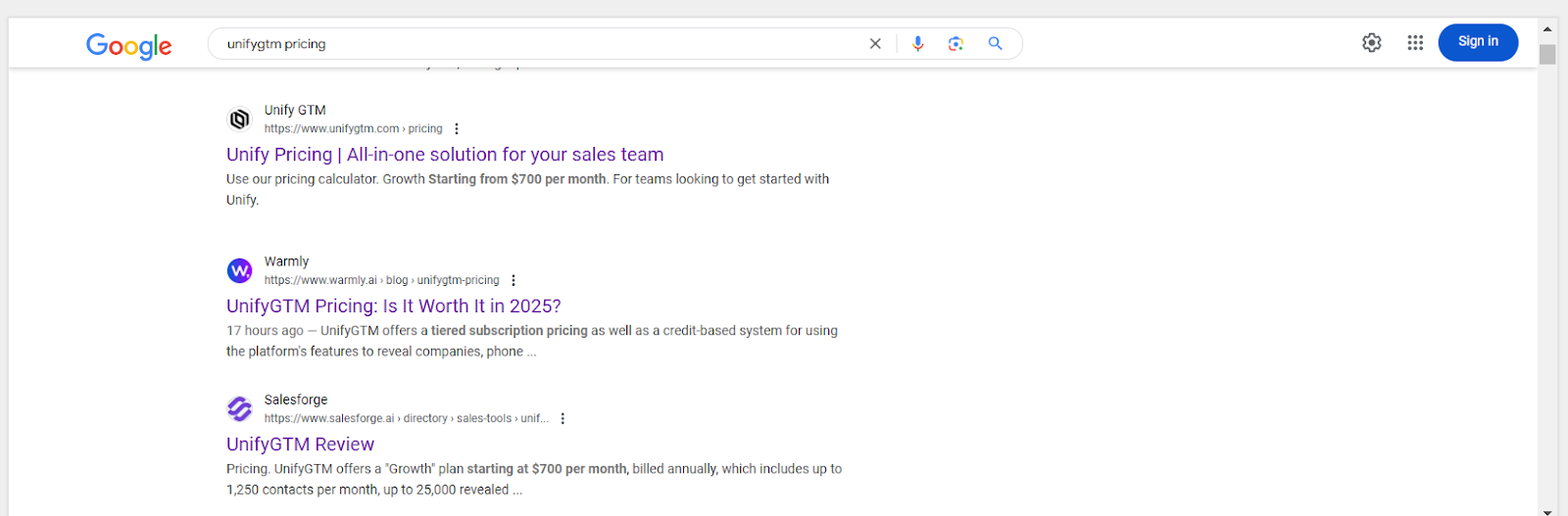Viewport: 1568px width, 516px height.
Task: Clear the search box with the X icon
Action: [x=875, y=44]
